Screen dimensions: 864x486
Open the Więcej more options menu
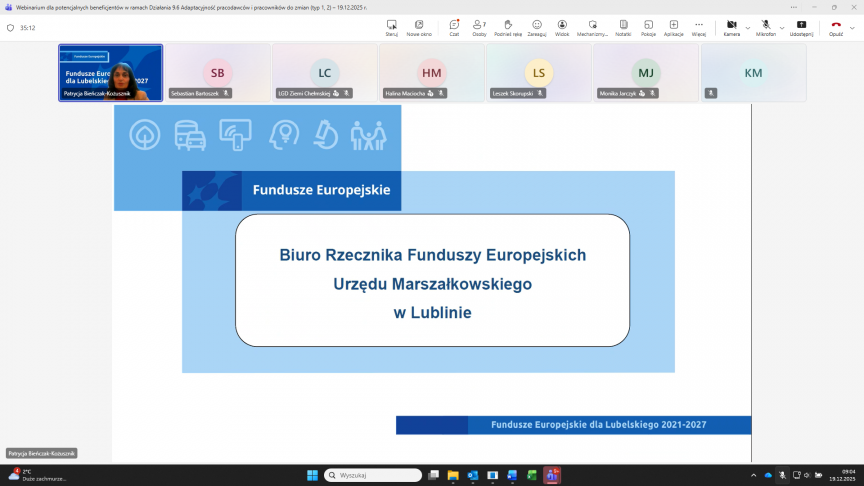coord(698,26)
